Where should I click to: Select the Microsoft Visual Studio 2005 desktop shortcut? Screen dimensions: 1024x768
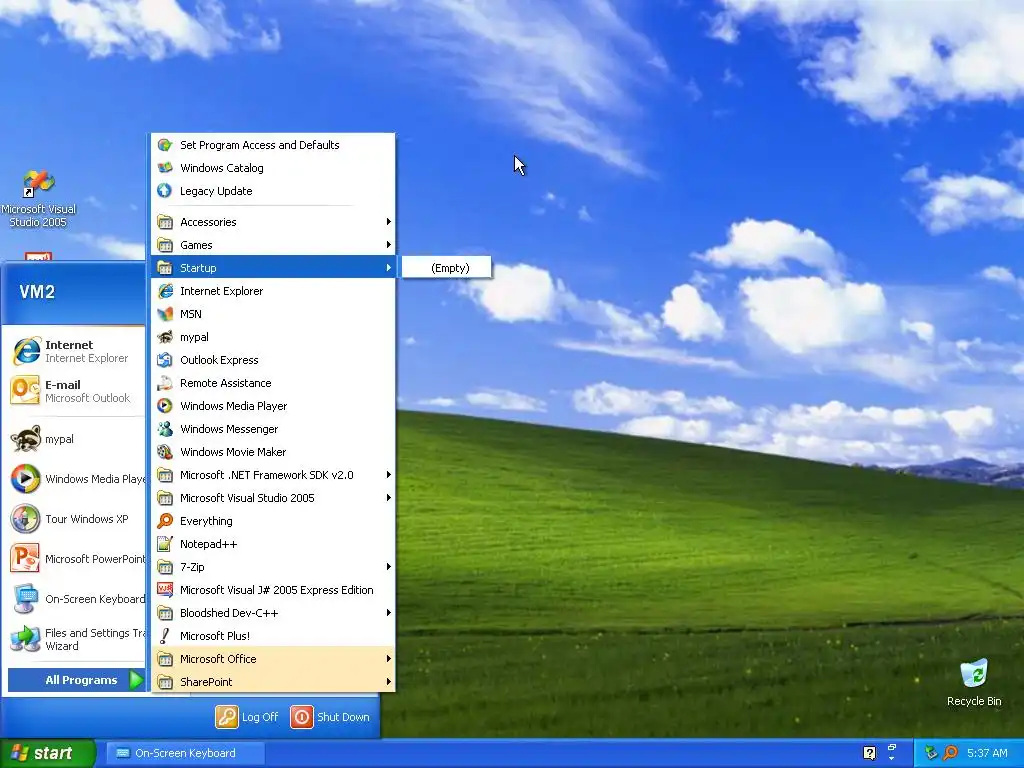[39, 199]
